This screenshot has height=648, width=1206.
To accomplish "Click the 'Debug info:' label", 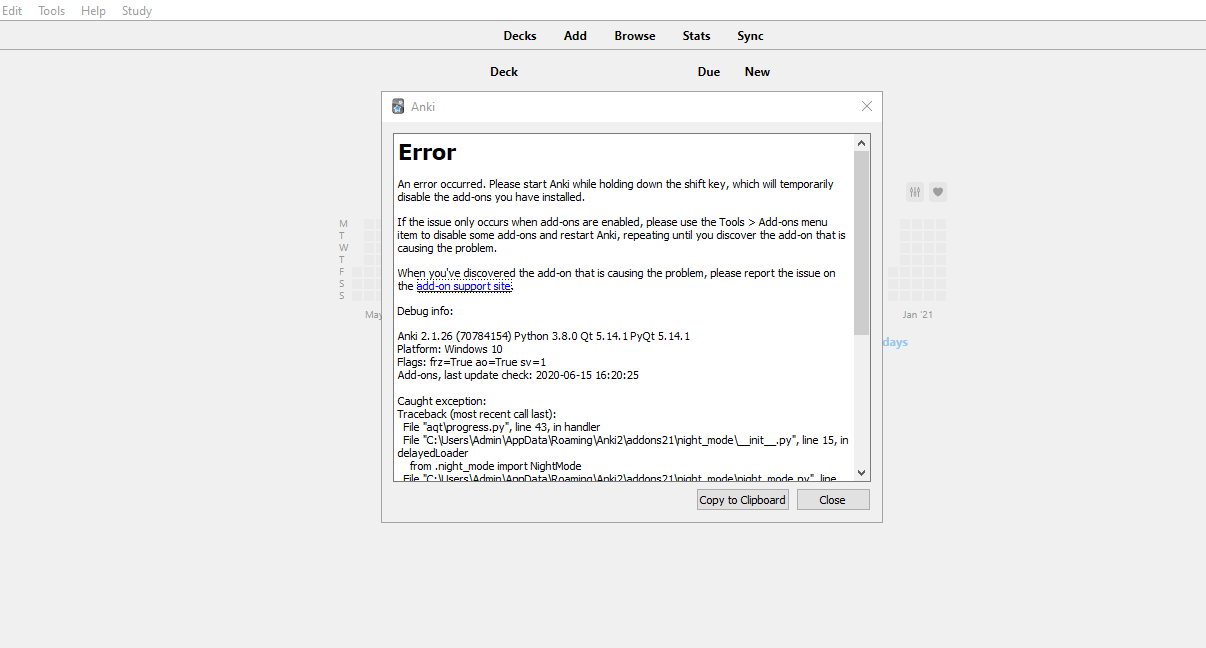I will 425,311.
